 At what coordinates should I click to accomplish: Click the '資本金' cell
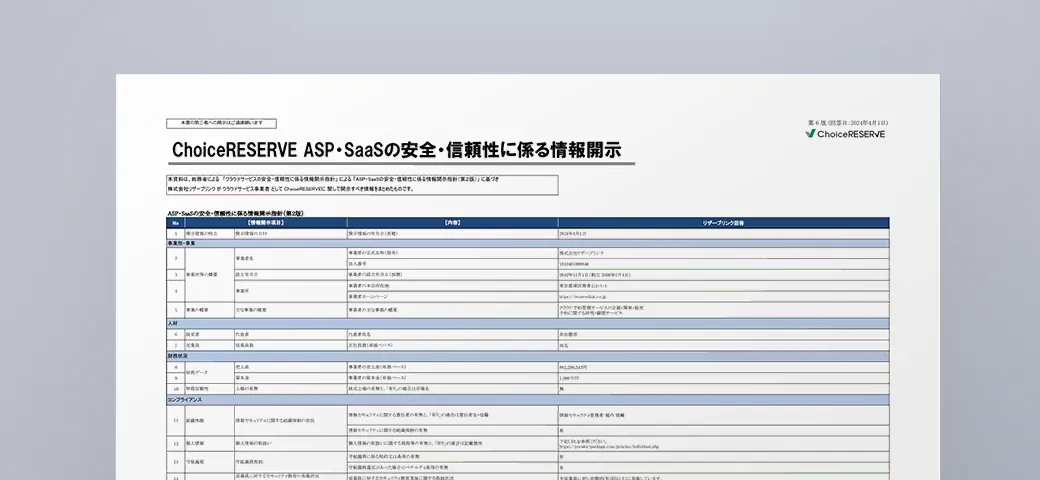tap(291, 378)
